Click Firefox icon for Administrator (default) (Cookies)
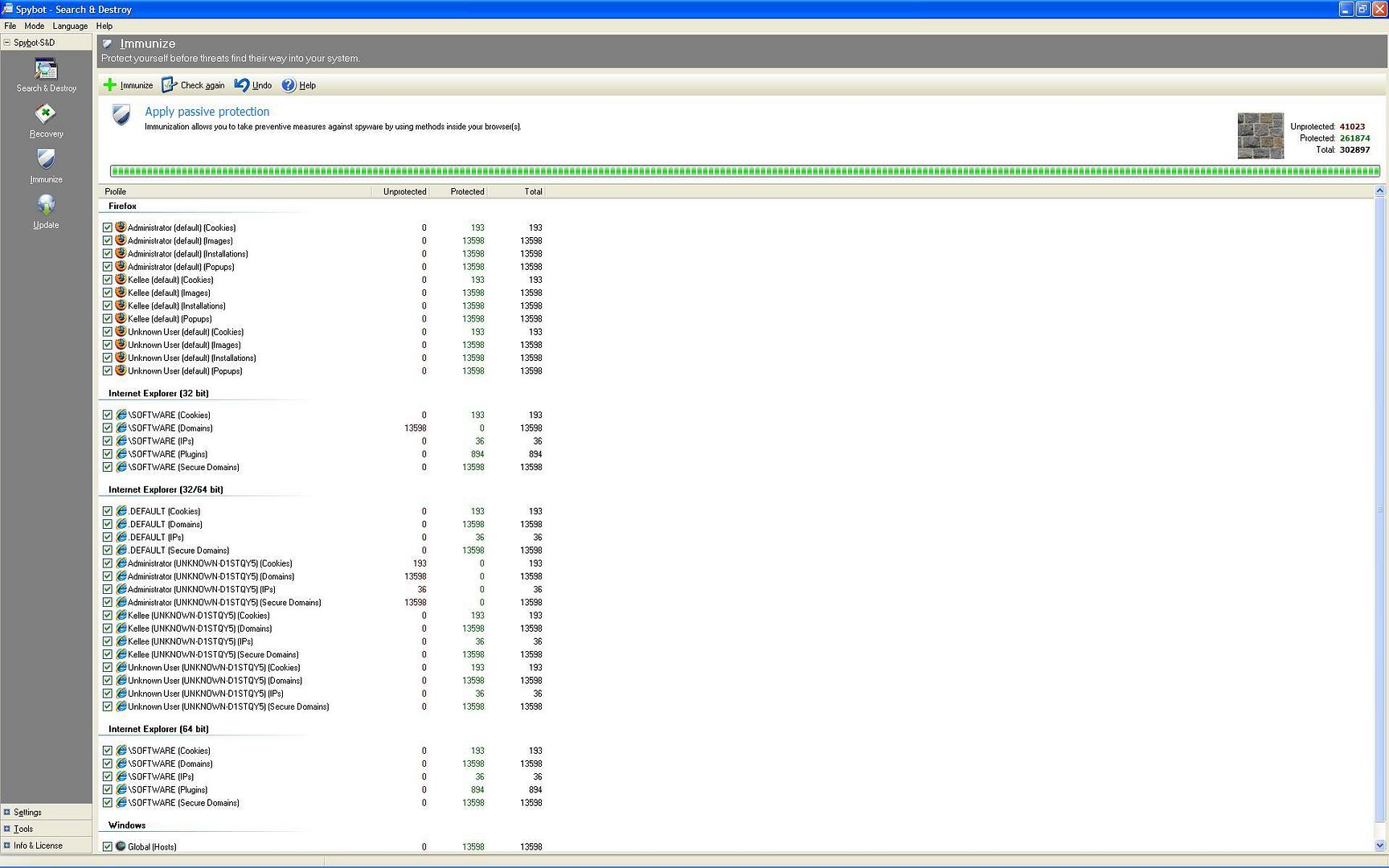 coord(121,227)
